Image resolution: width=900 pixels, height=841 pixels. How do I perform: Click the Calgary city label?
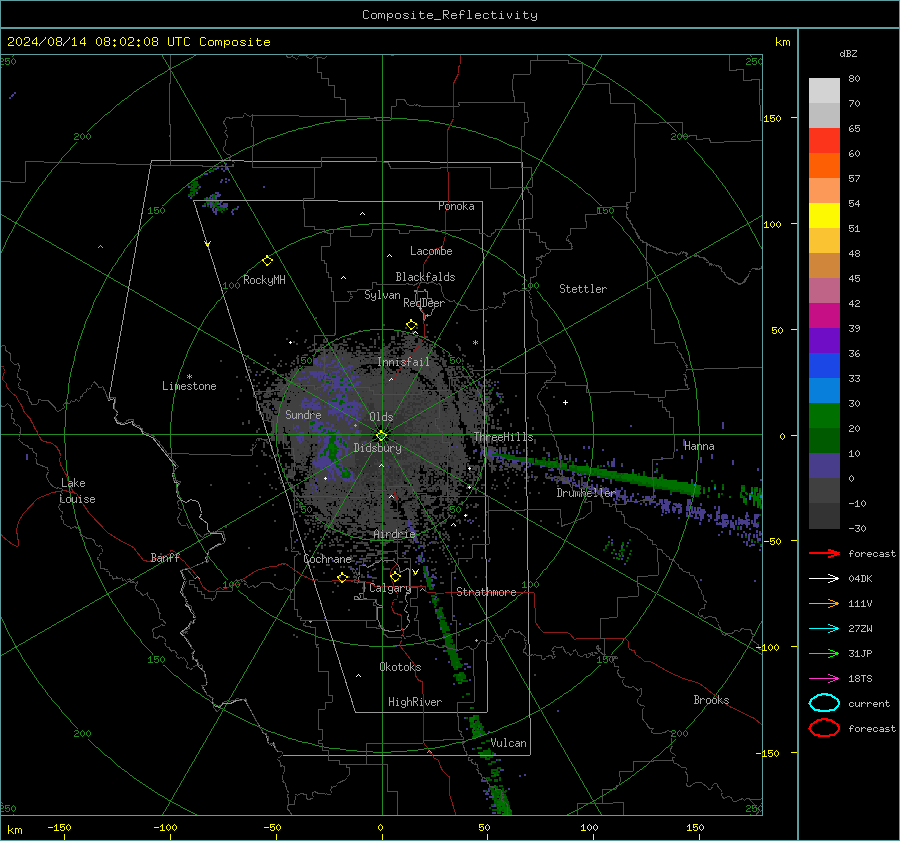390,588
